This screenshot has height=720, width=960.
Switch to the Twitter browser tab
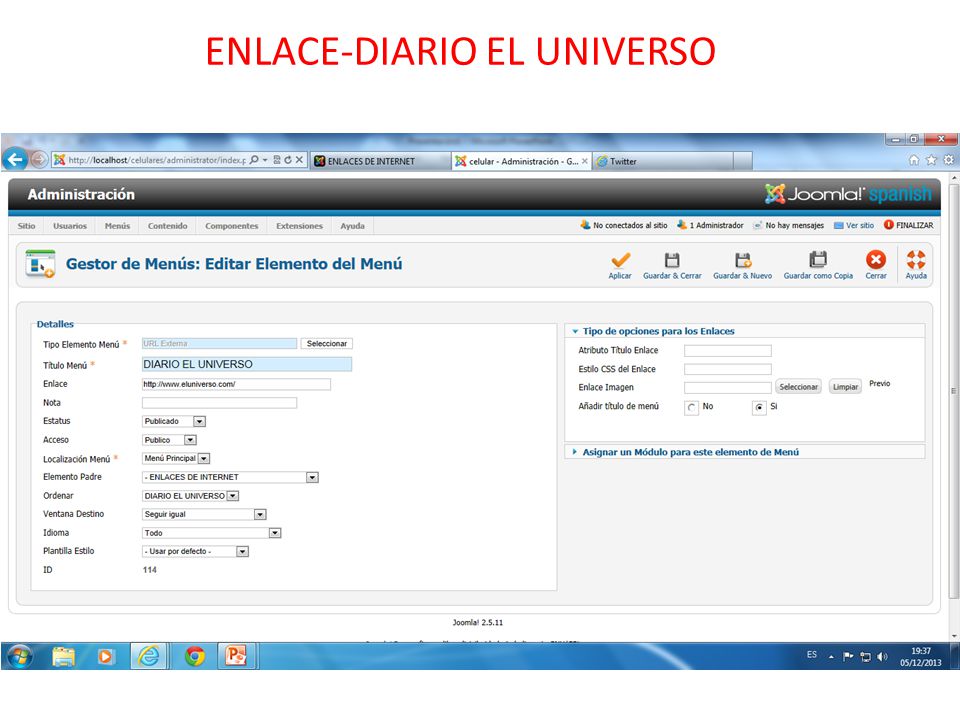(x=661, y=161)
